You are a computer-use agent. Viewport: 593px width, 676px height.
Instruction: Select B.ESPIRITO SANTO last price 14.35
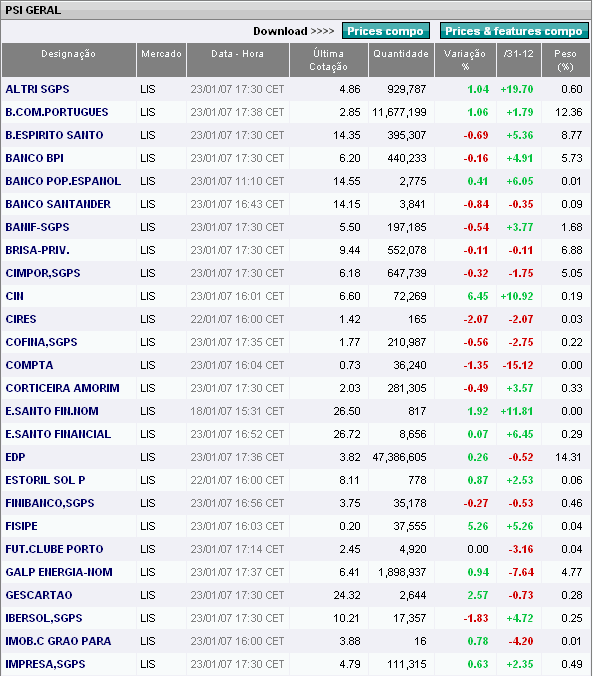point(347,135)
